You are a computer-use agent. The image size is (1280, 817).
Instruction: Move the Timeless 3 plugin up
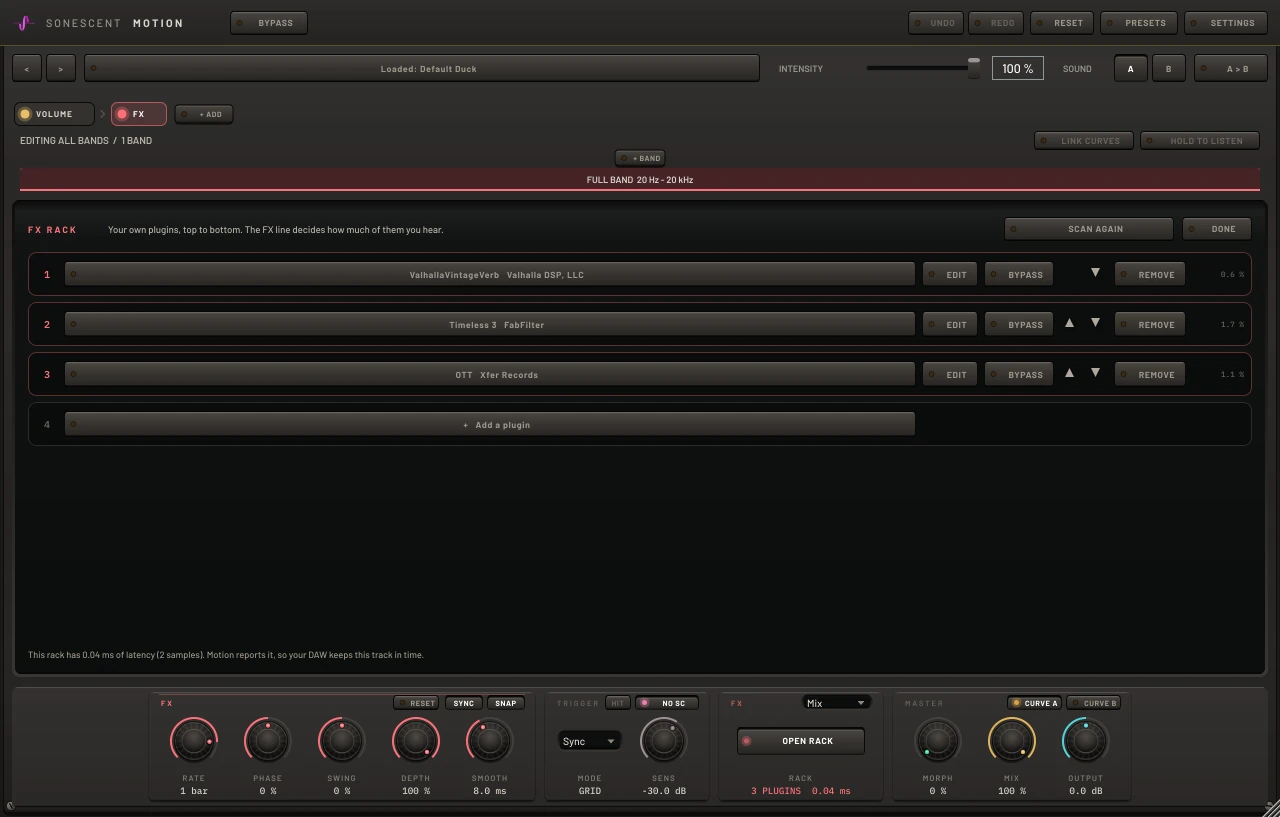coord(1069,323)
